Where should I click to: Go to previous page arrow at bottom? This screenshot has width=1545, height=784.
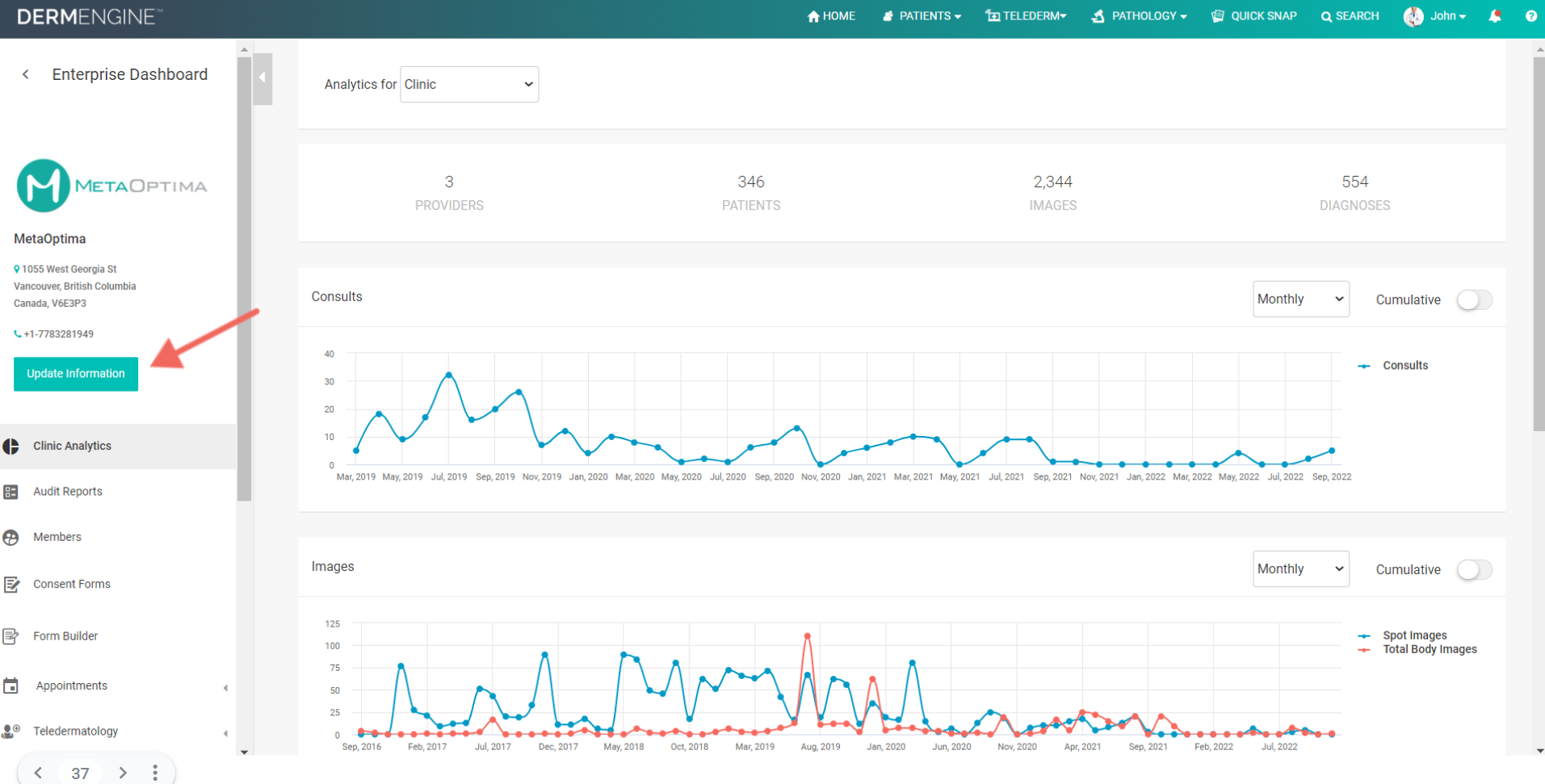[x=38, y=773]
